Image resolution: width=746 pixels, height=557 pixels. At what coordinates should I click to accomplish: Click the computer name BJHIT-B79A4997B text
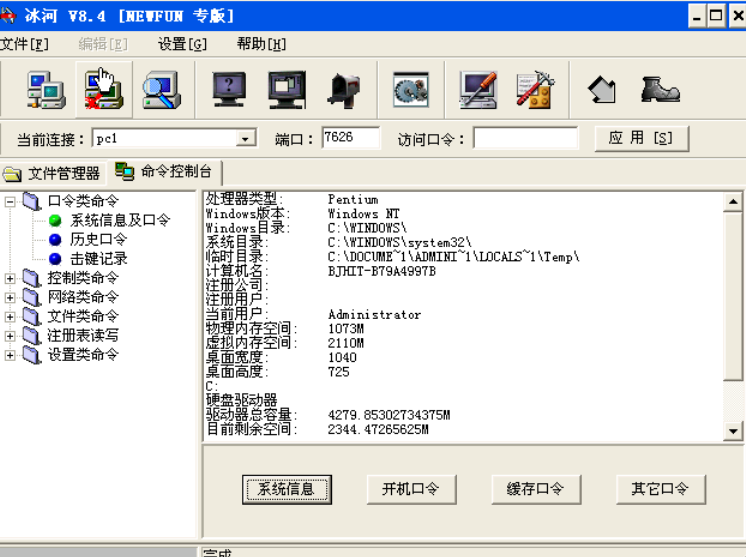click(382, 272)
